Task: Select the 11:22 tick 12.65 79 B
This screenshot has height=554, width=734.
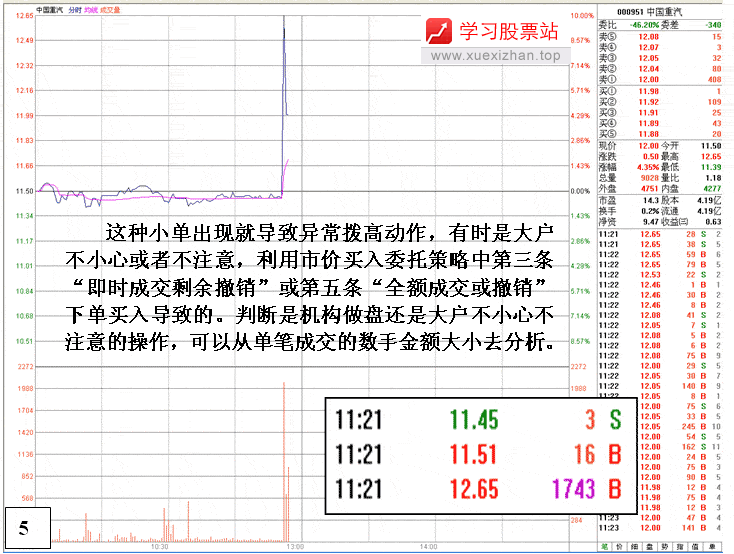Action: pyautogui.click(x=660, y=265)
